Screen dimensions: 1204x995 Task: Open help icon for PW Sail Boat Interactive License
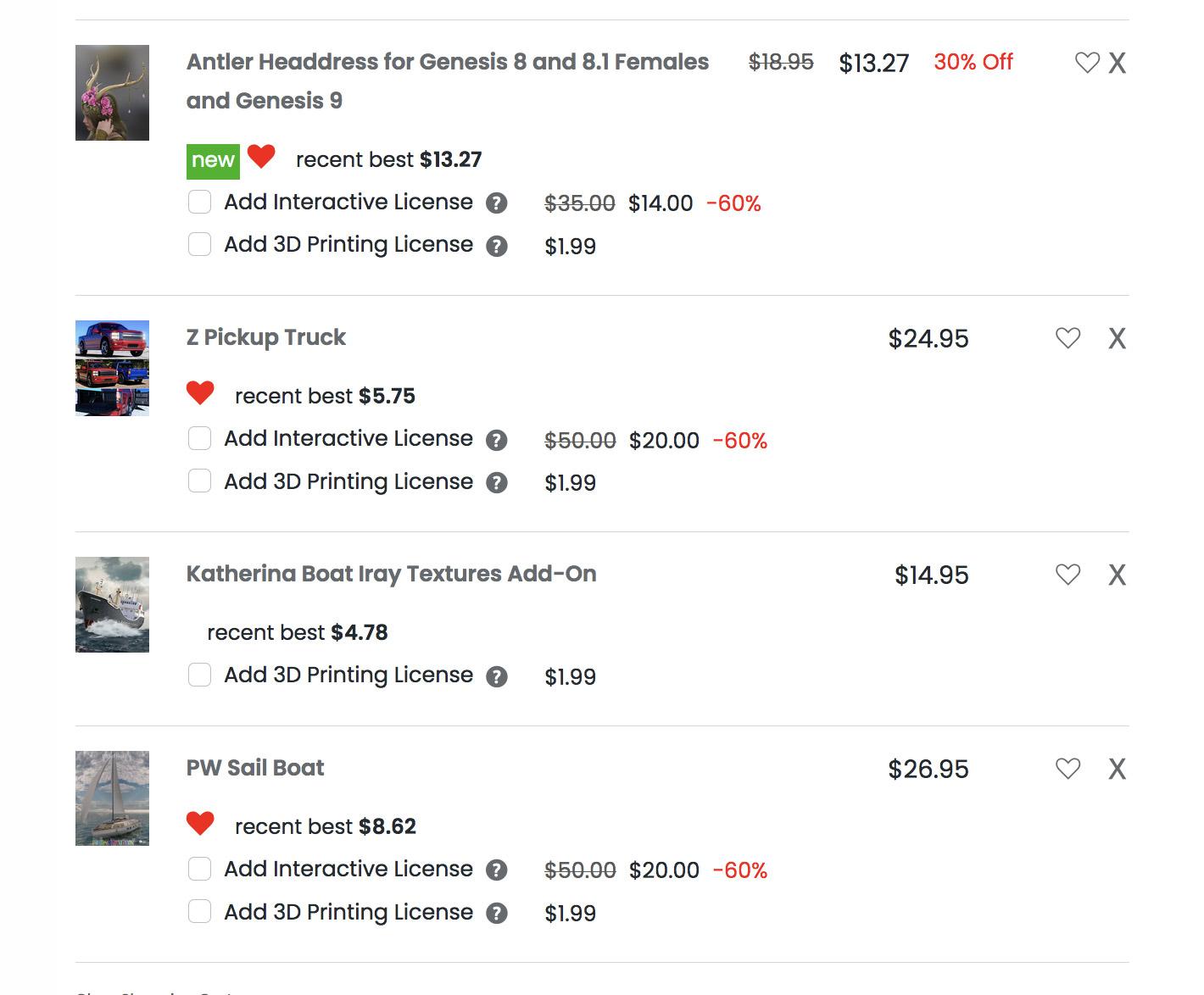[497, 870]
